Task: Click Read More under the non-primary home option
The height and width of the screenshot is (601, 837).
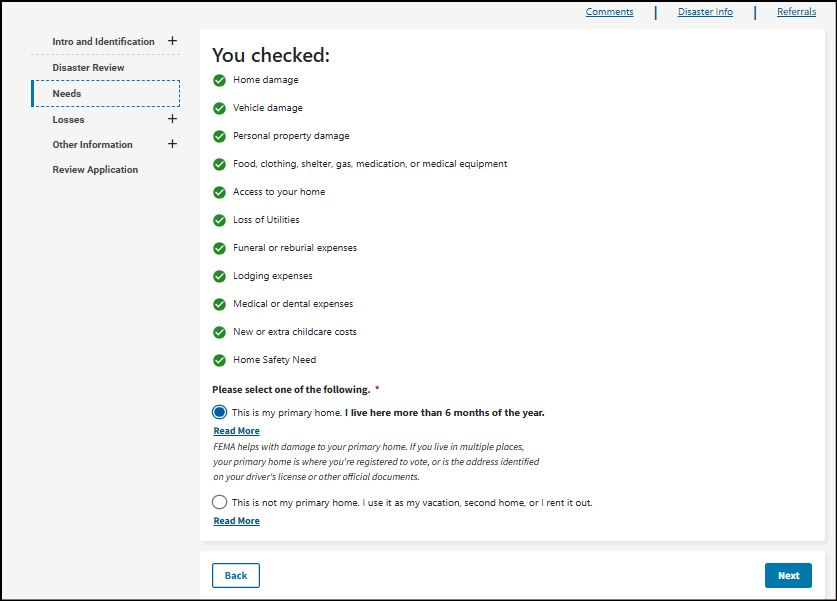Action: [x=236, y=521]
